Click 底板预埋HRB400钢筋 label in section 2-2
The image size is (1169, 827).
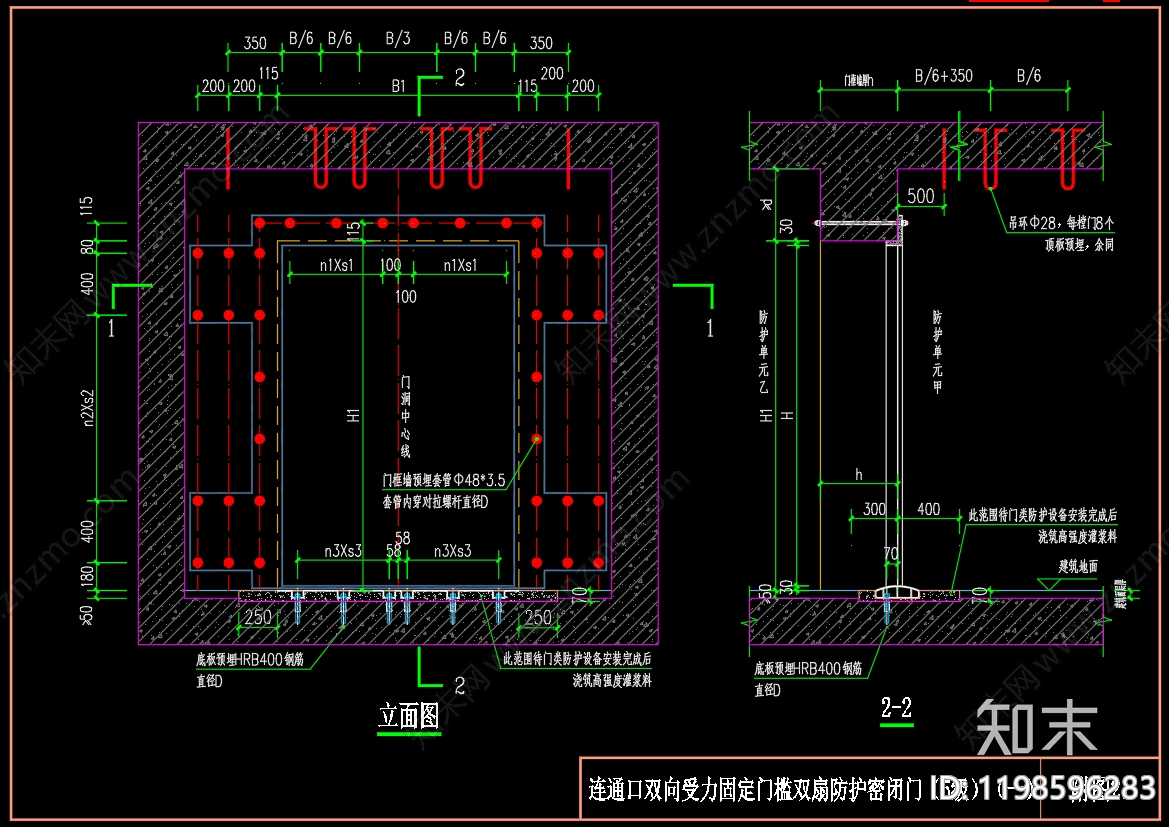tap(808, 669)
